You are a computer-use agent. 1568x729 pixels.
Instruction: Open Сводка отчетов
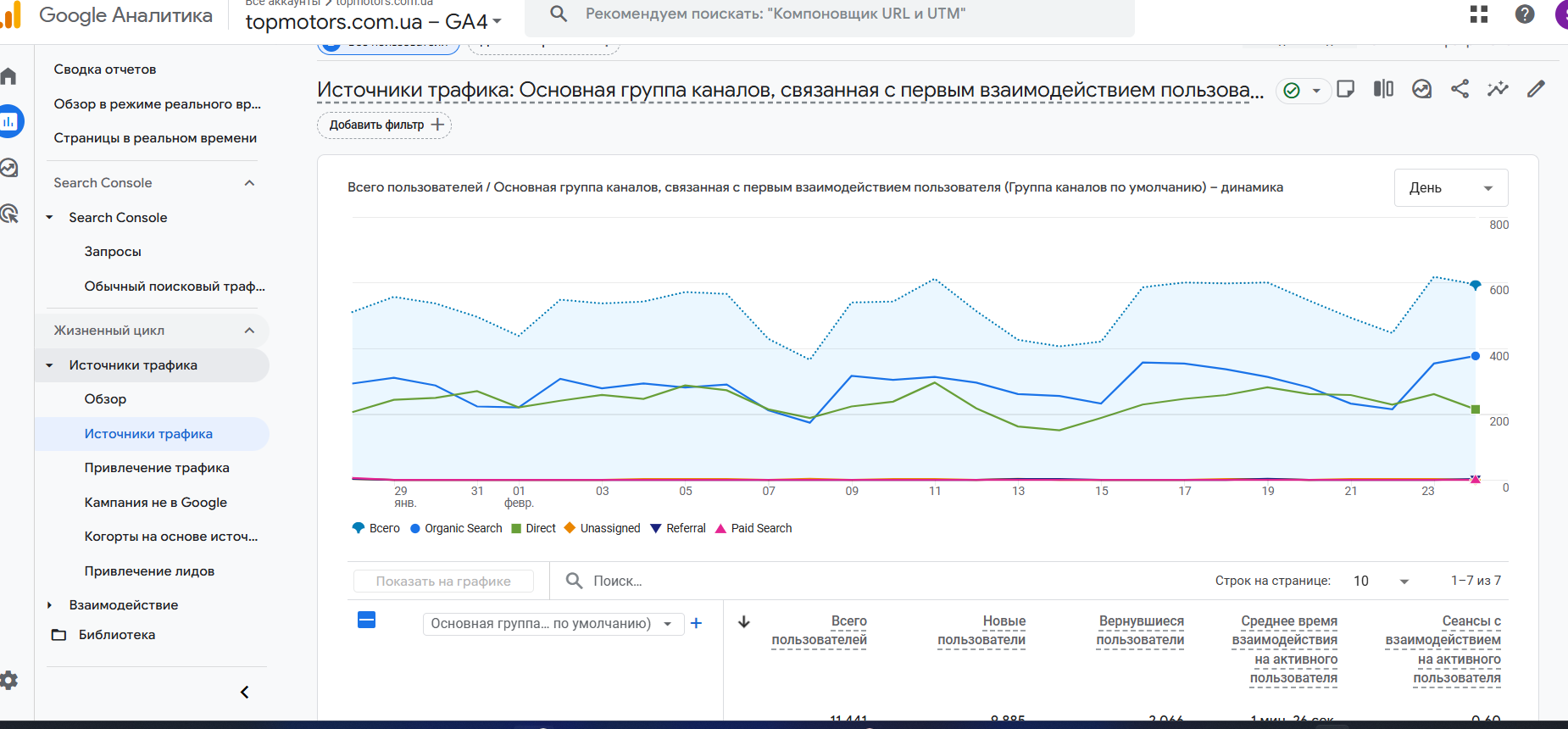[105, 70]
